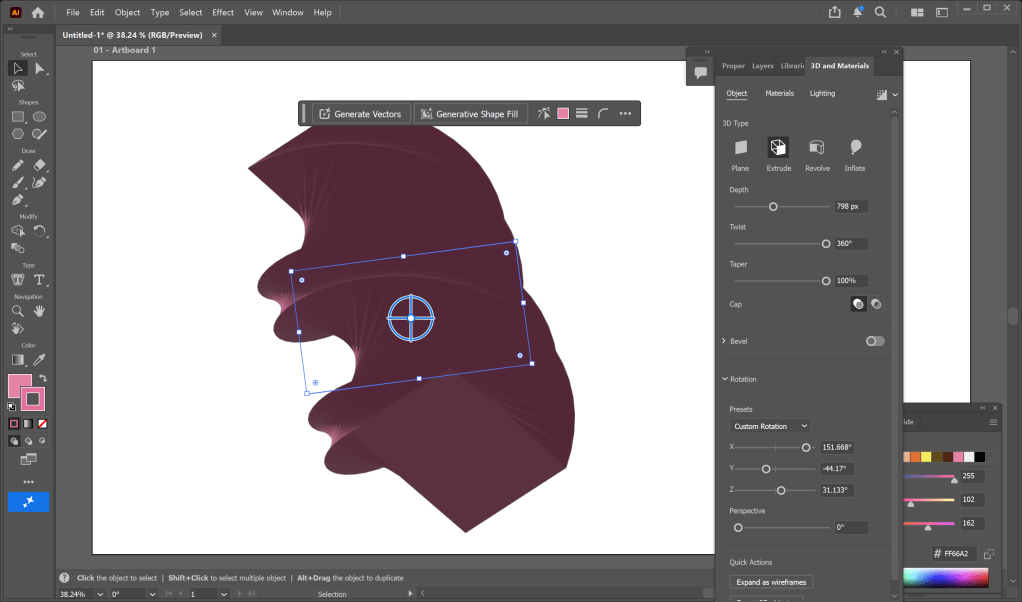This screenshot has height=602, width=1022.
Task: Select the Eyedropper tool
Action: [40, 359]
